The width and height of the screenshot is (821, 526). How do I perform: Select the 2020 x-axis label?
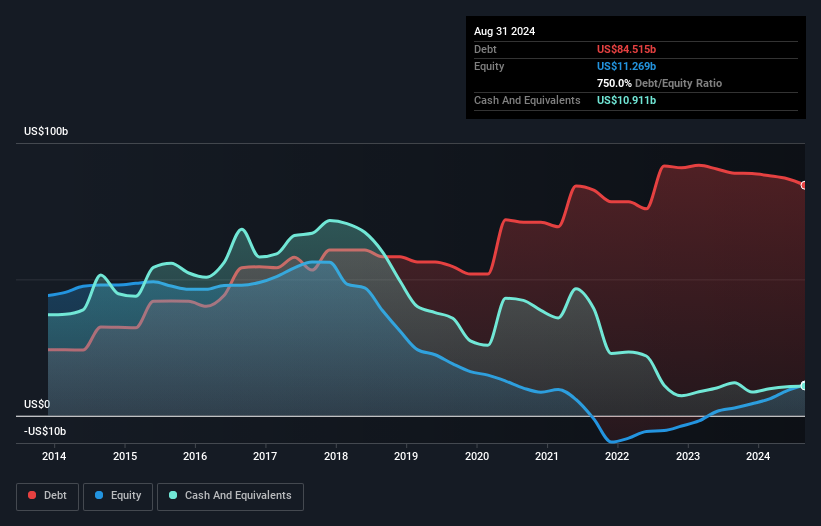tap(477, 456)
